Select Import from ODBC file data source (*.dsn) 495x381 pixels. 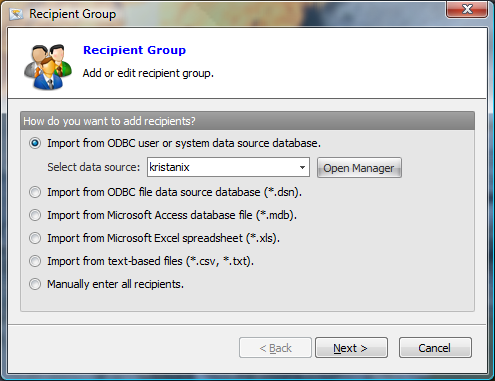point(35,192)
